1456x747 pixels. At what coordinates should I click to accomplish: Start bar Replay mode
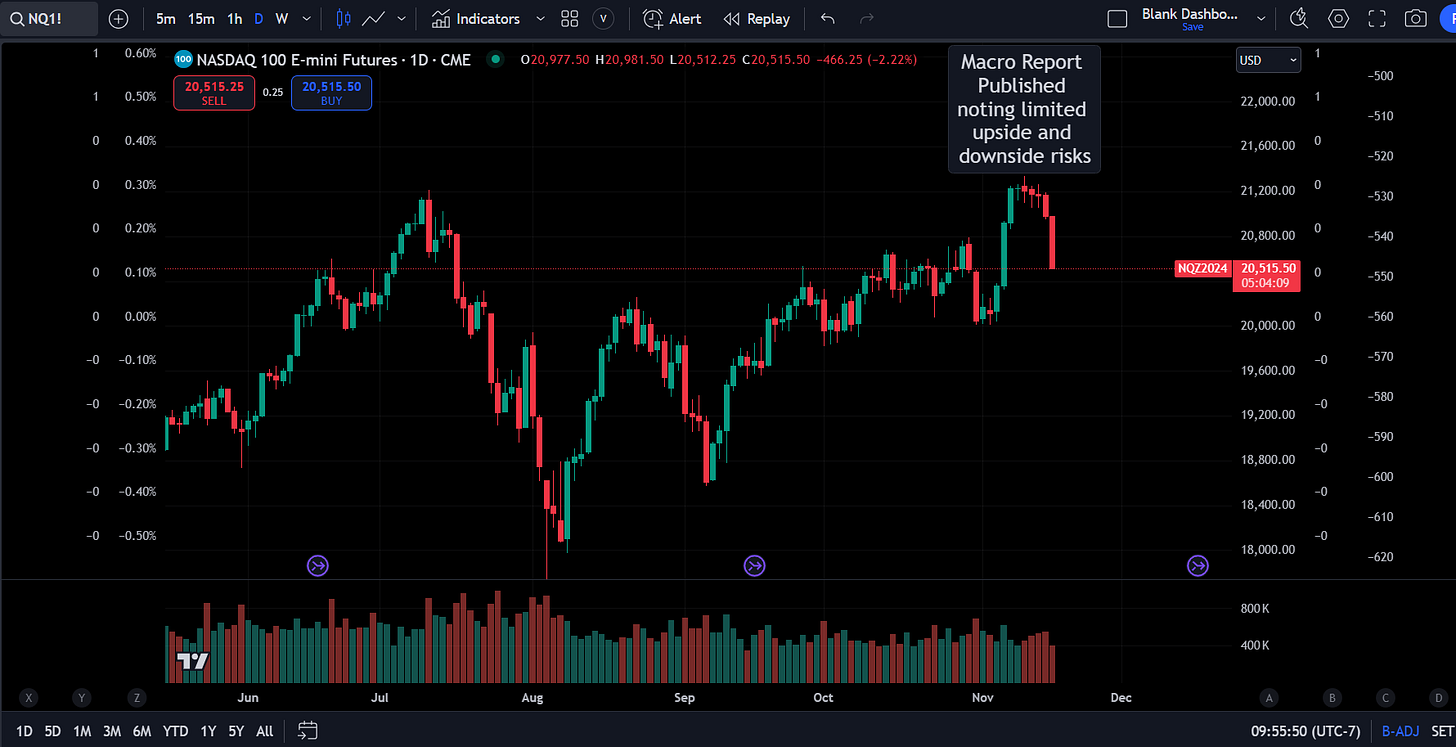756,19
